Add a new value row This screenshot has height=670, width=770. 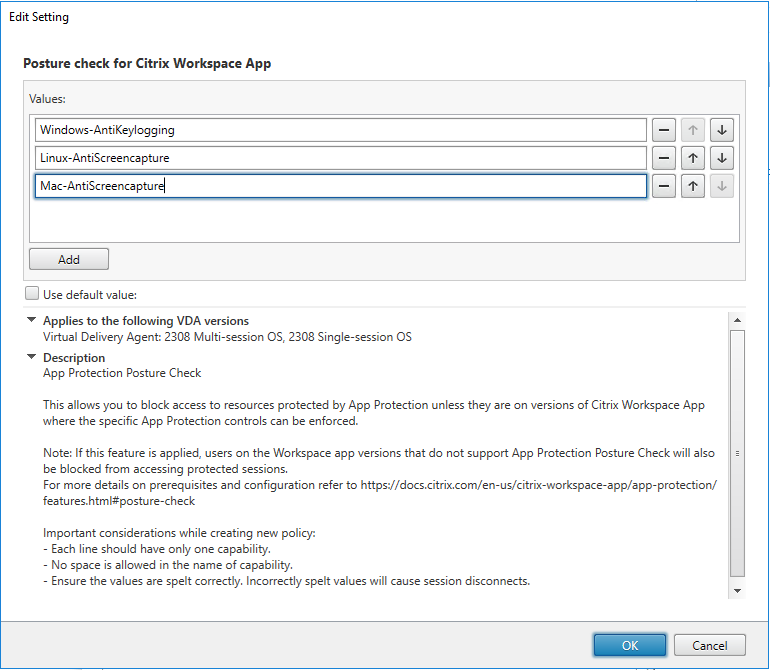[x=69, y=259]
